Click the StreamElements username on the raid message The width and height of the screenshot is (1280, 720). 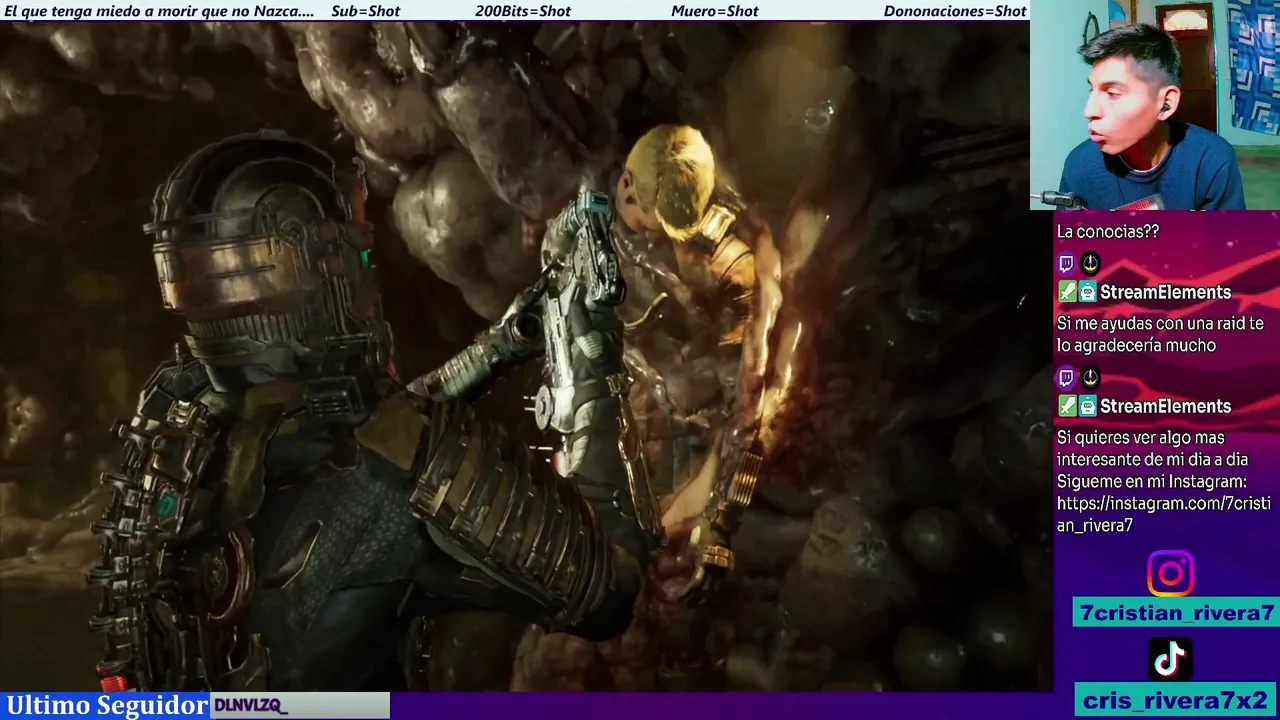click(x=1165, y=292)
